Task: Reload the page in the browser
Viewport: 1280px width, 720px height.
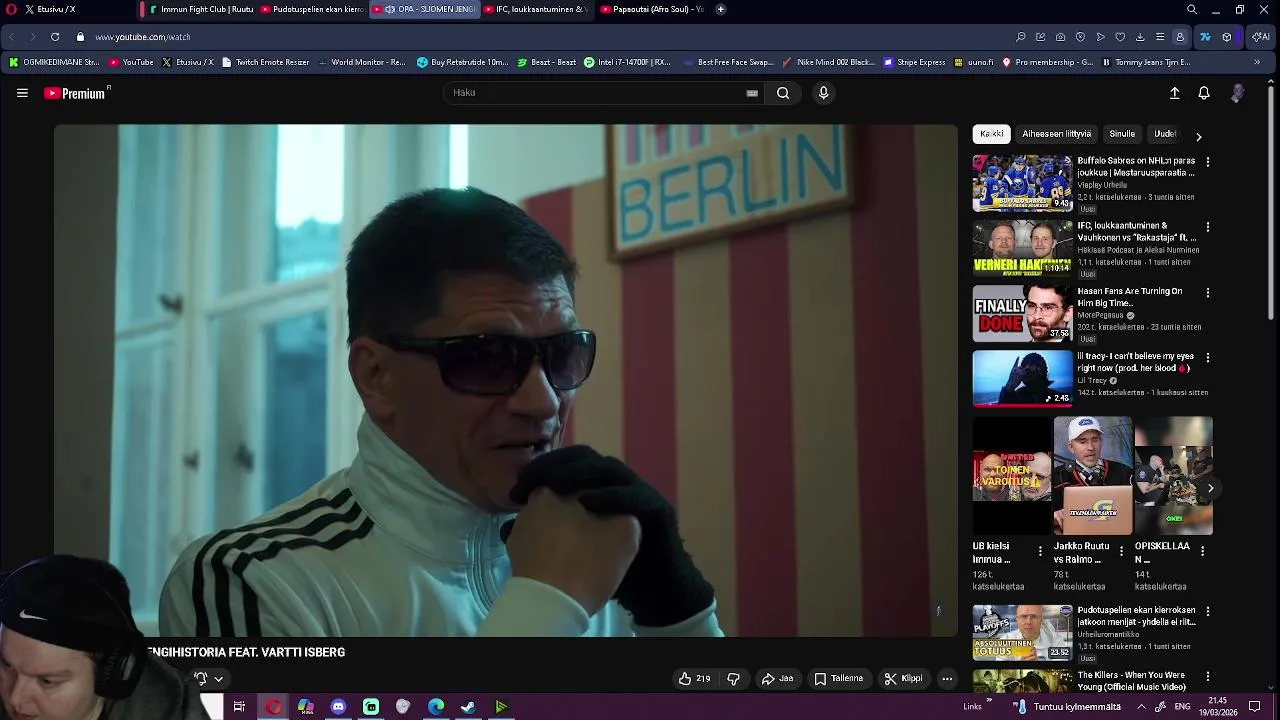Action: 55,37
